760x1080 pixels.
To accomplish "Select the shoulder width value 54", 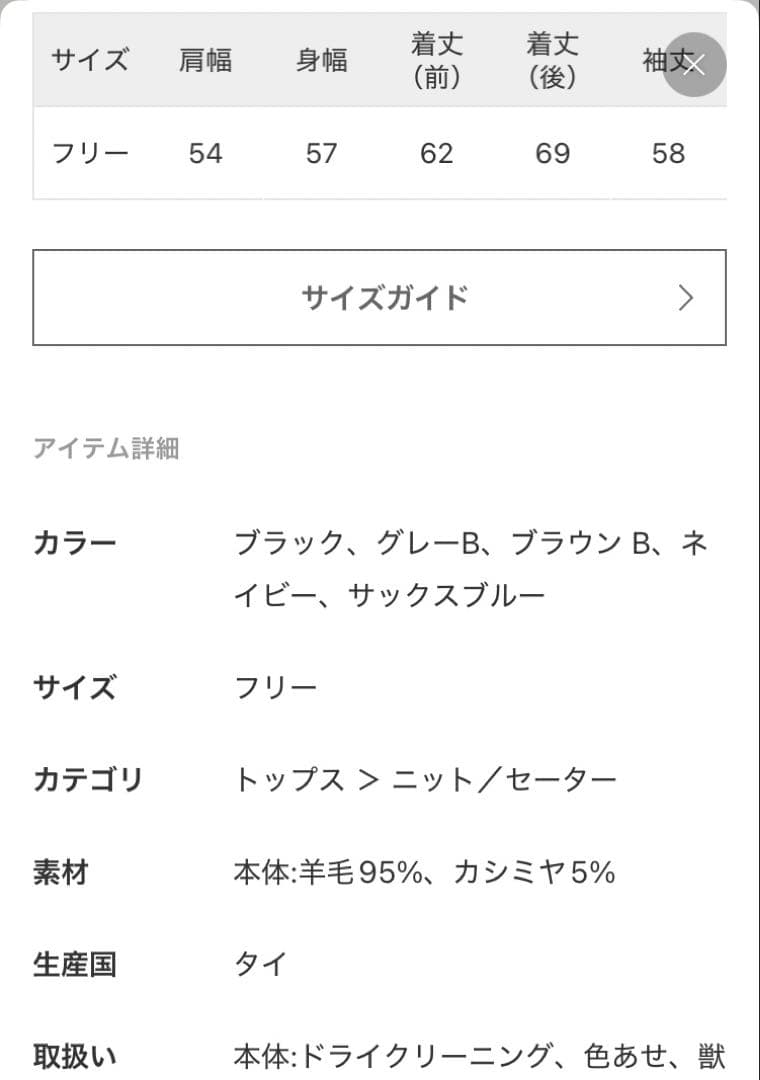I will [x=206, y=154].
